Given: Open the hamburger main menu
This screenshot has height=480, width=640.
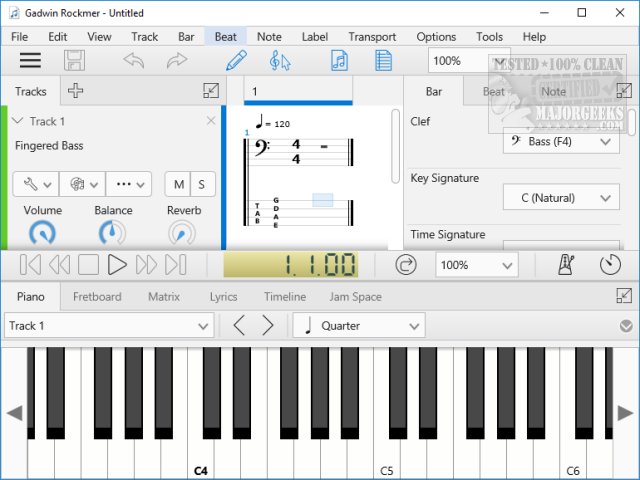Looking at the screenshot, I should point(30,60).
